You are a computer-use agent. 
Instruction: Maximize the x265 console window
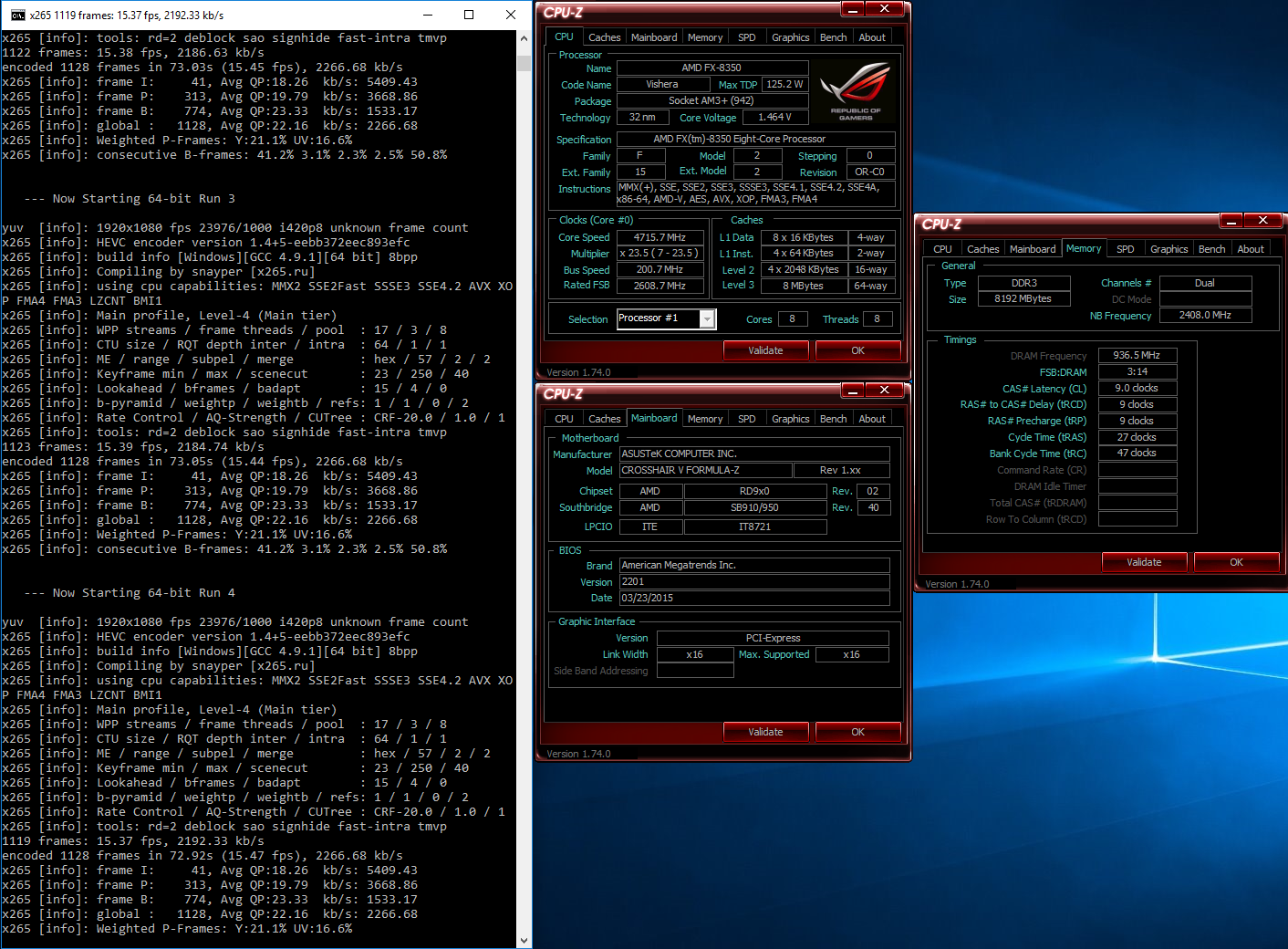pyautogui.click(x=469, y=15)
